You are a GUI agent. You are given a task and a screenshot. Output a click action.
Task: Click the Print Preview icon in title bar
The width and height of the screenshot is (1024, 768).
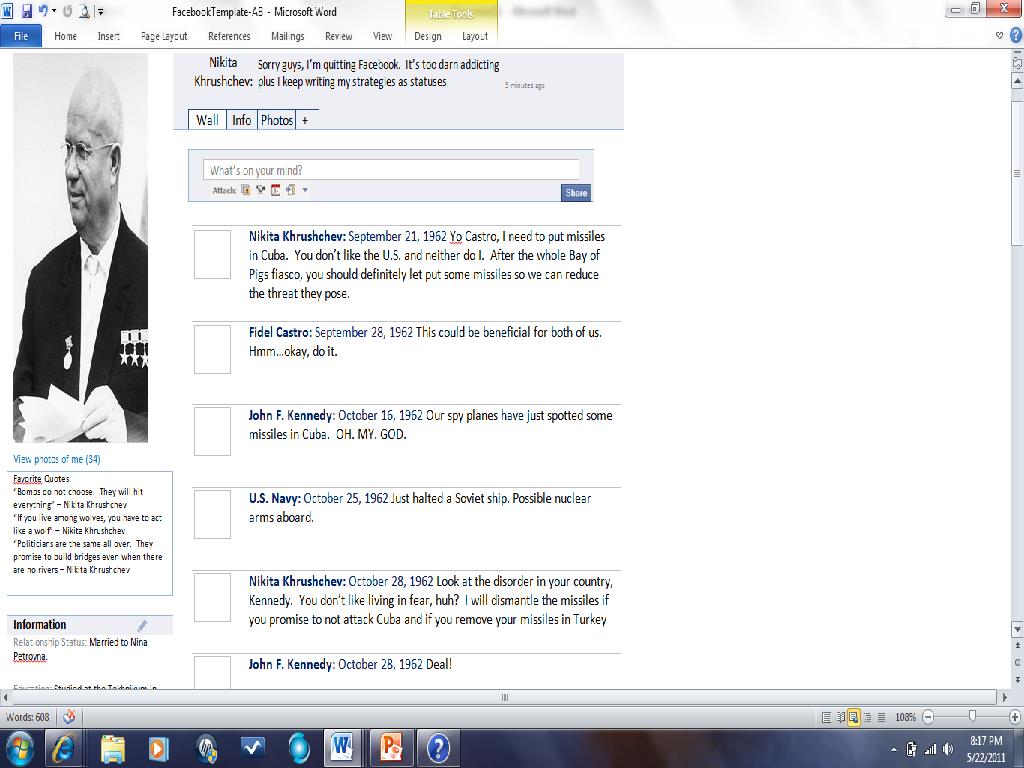pos(84,11)
